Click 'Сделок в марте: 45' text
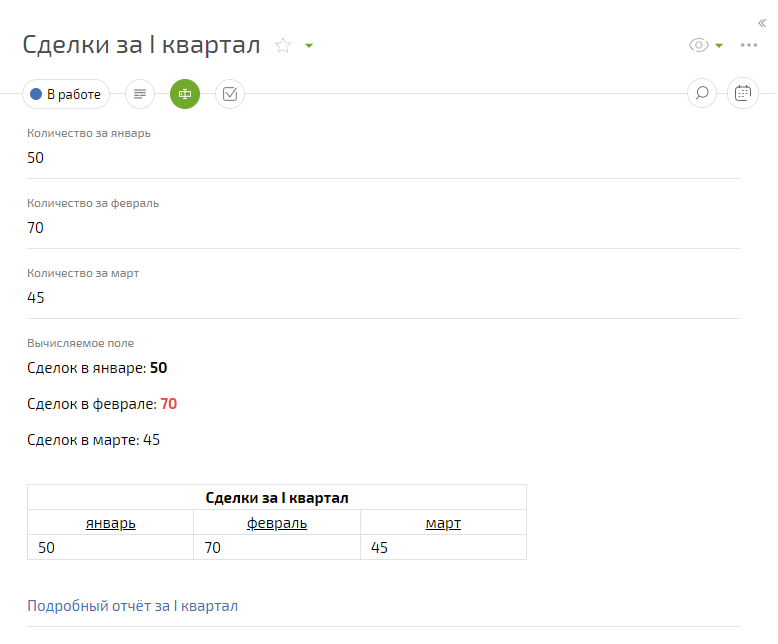This screenshot has width=778, height=644. [93, 440]
